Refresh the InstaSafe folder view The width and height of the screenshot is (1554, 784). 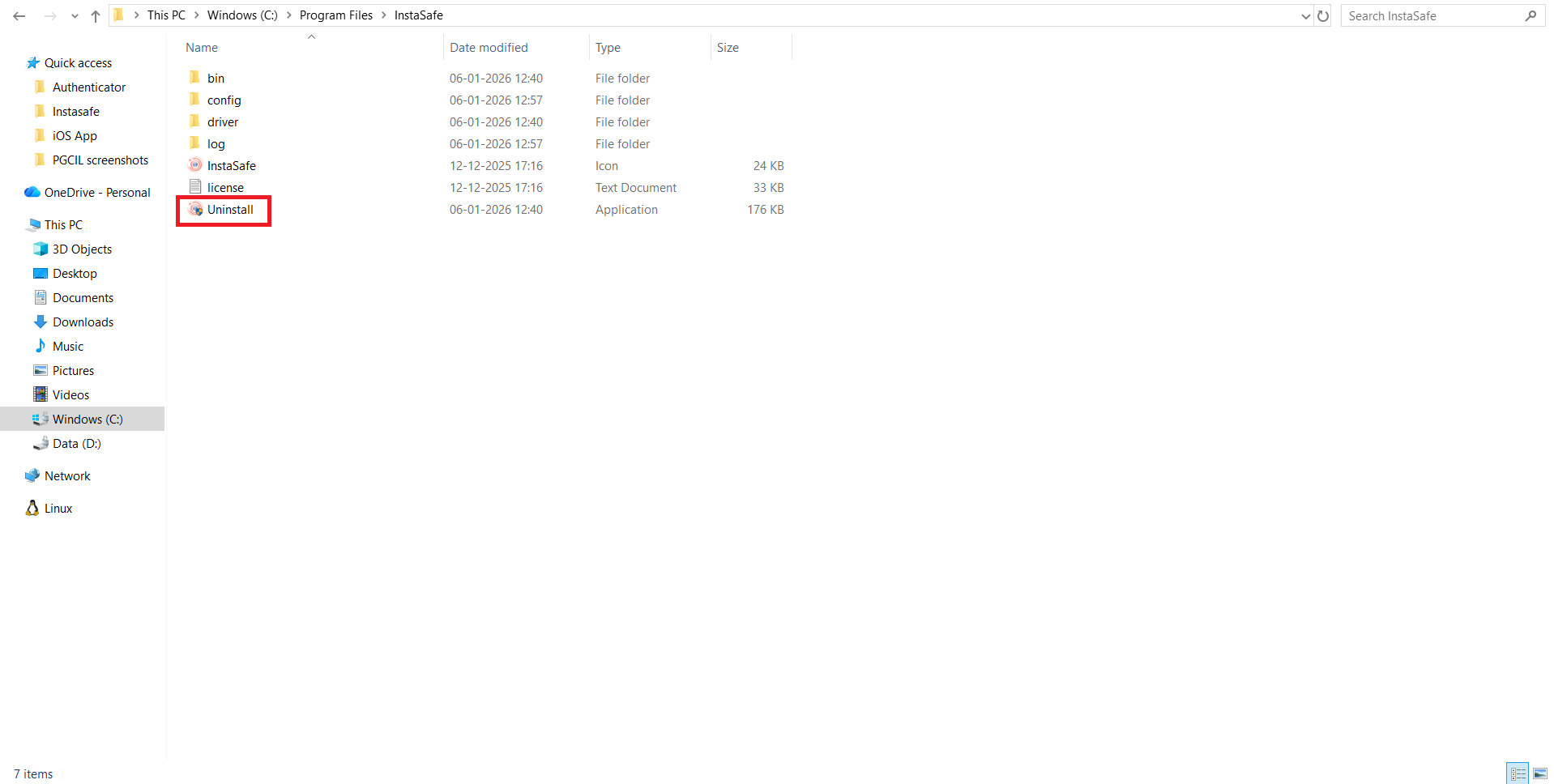(x=1323, y=16)
